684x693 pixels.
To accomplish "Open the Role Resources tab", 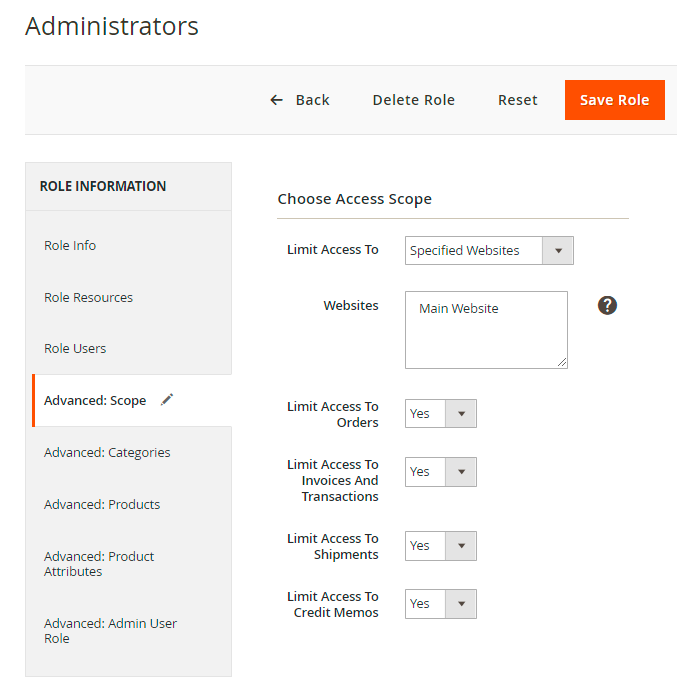I will pyautogui.click(x=88, y=298).
